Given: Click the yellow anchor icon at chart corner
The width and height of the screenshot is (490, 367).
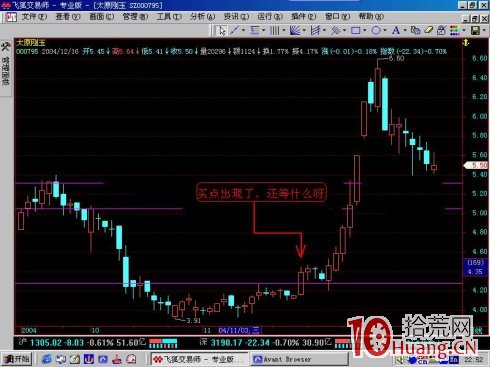Looking at the screenshot, I should click(466, 43).
